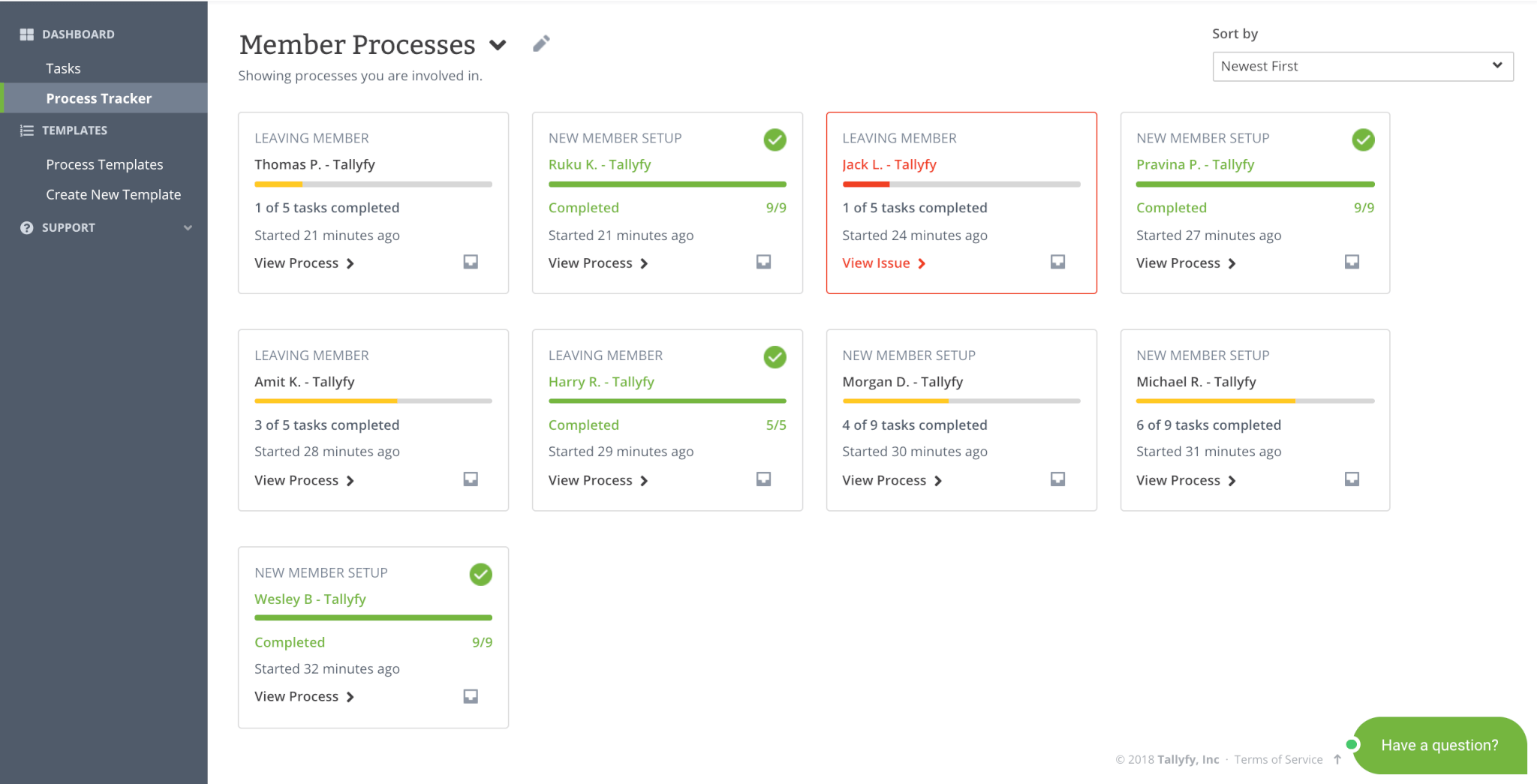Viewport: 1537px width, 784px height.
Task: Collapse the Support section in sidebar
Action: pyautogui.click(x=188, y=227)
